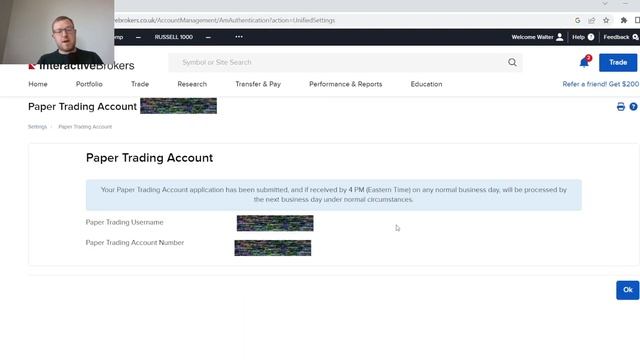The width and height of the screenshot is (640, 360).
Task: Open the three-dots ticker more menu
Action: tap(239, 37)
